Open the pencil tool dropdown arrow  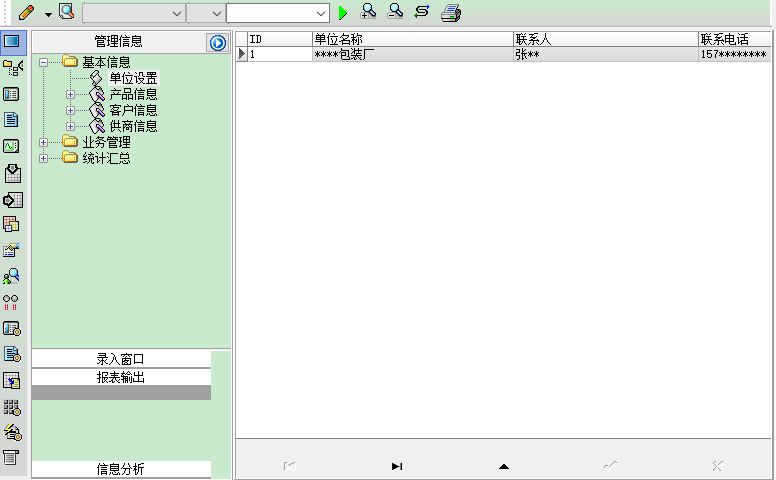pyautogui.click(x=48, y=14)
